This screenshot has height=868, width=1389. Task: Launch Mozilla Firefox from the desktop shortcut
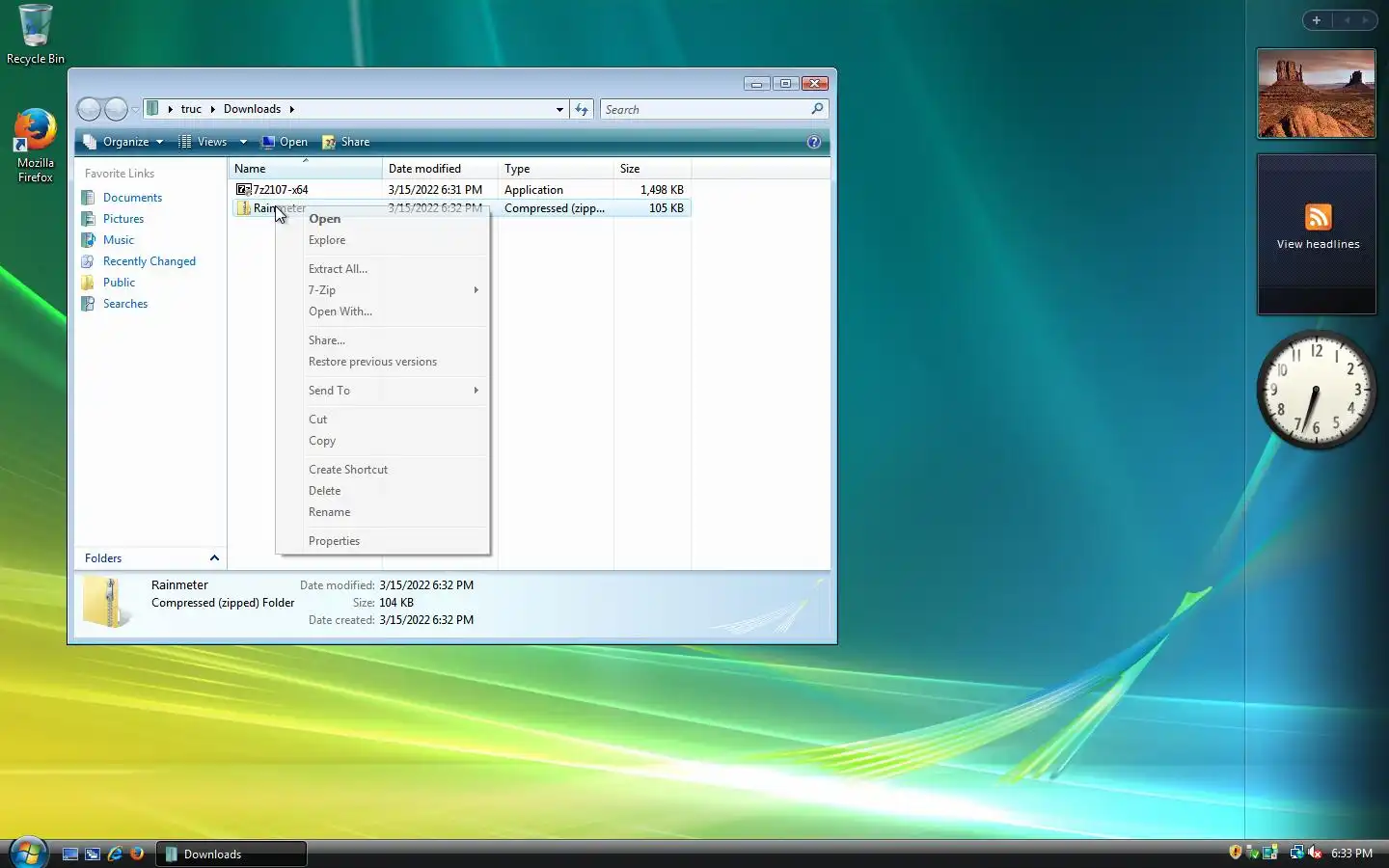[x=36, y=145]
